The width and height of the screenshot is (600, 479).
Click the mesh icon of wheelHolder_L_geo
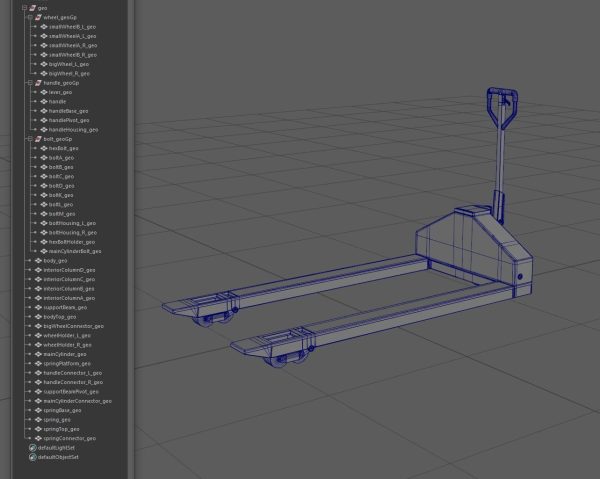click(38, 336)
